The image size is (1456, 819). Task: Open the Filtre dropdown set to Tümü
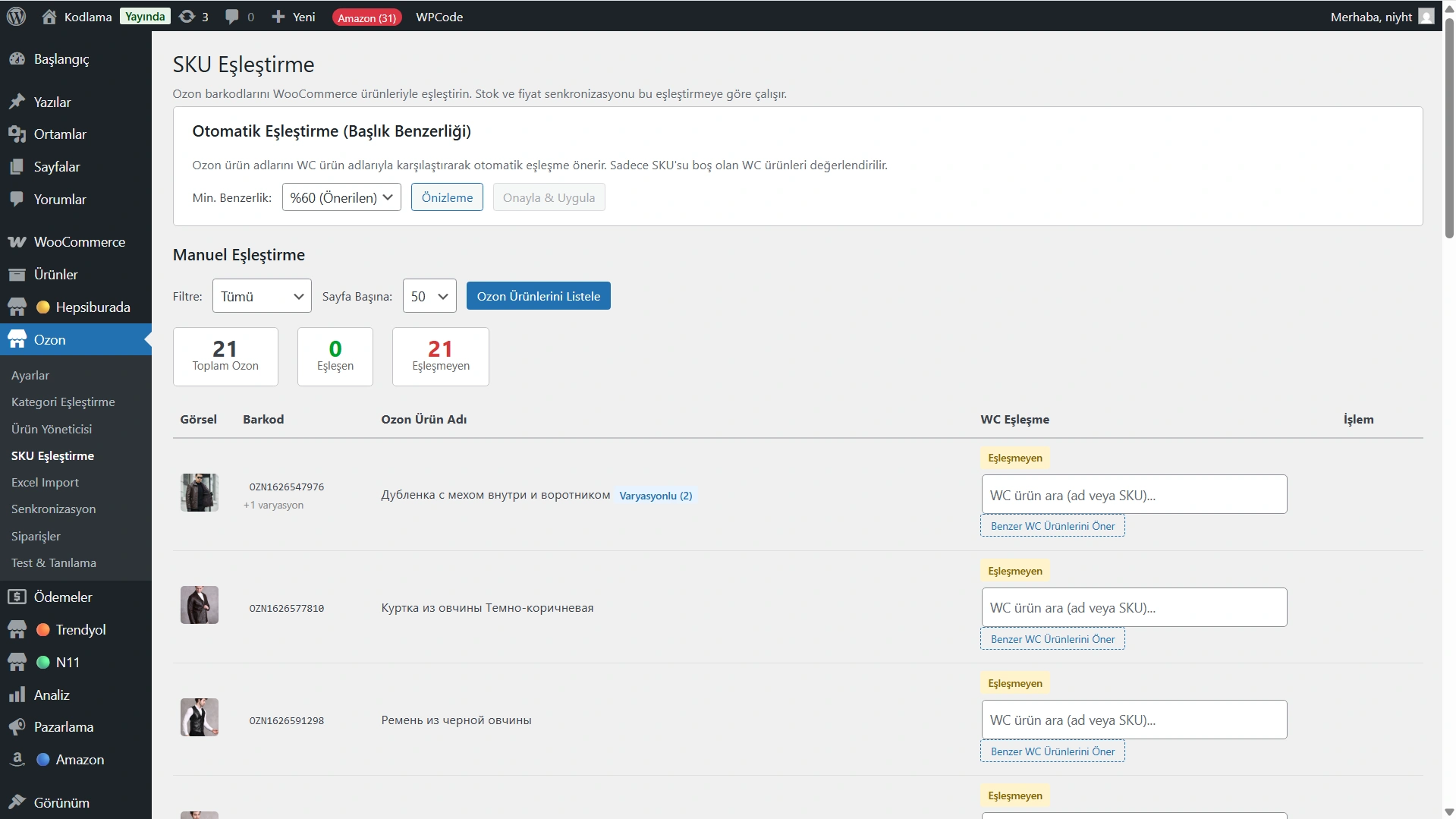pyautogui.click(x=262, y=297)
